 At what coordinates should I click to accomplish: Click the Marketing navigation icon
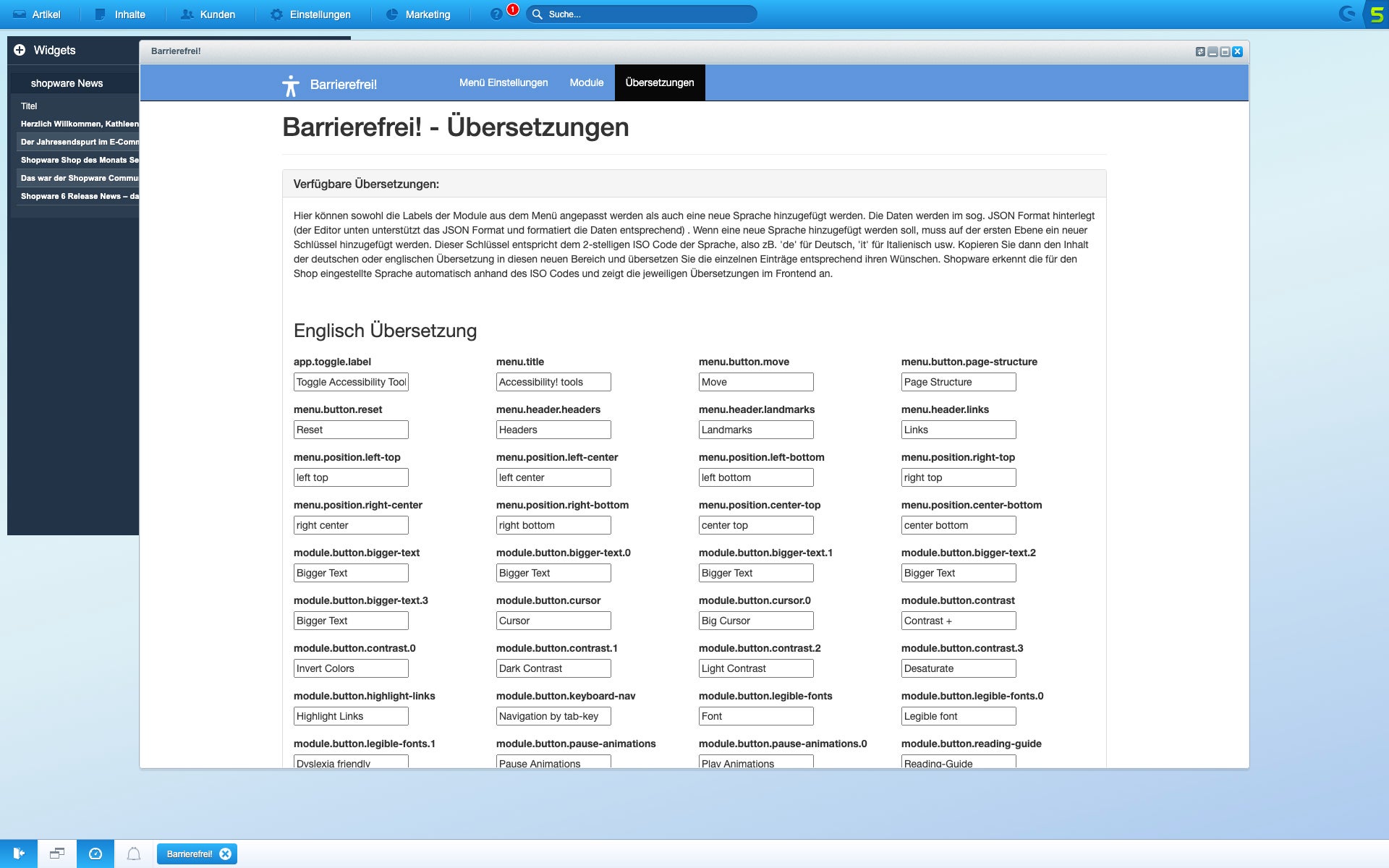click(x=392, y=14)
